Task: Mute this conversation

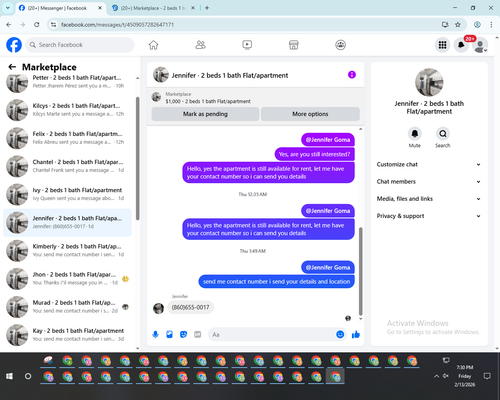Action: pyautogui.click(x=414, y=134)
